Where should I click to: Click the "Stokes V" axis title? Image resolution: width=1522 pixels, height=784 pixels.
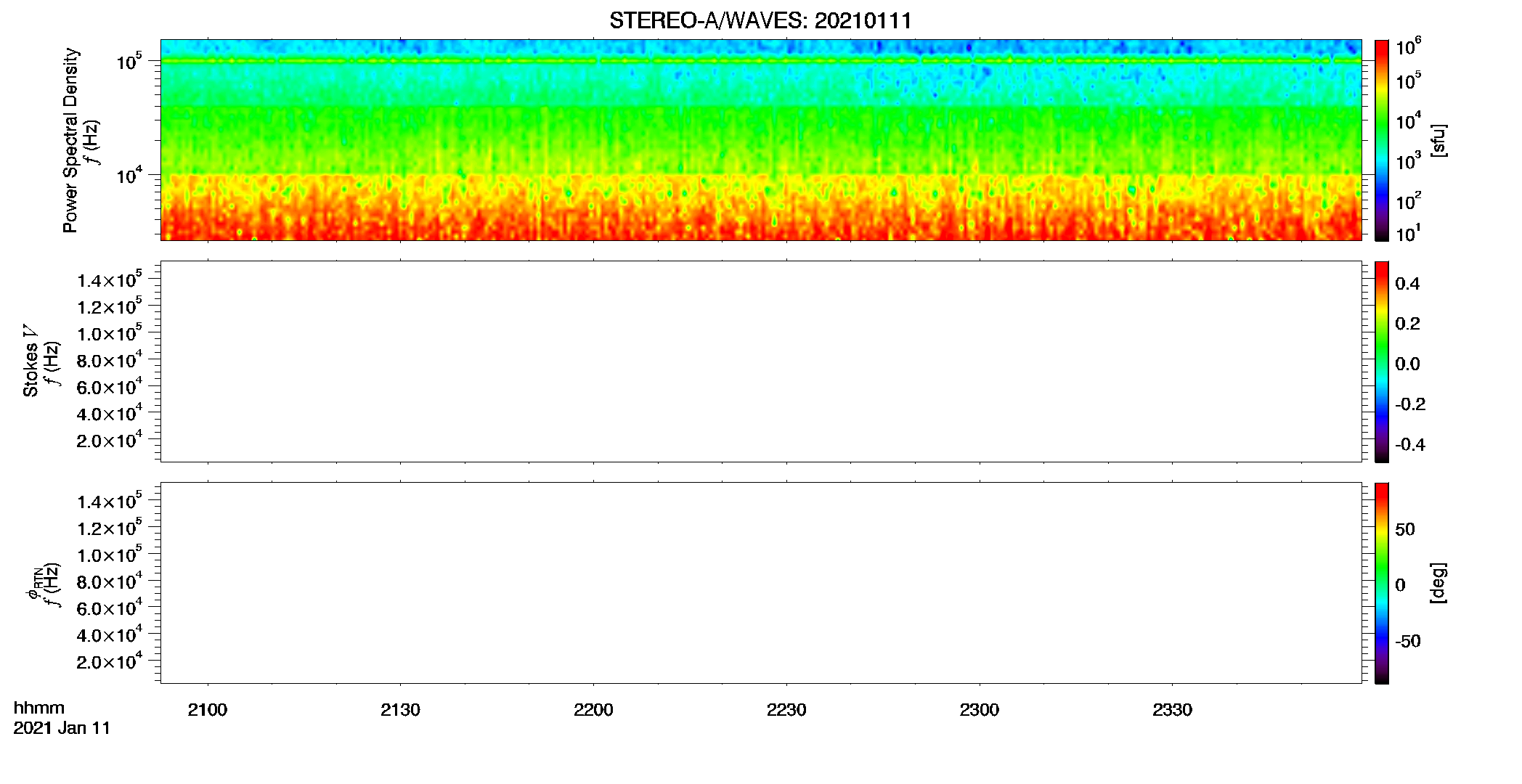pos(30,361)
